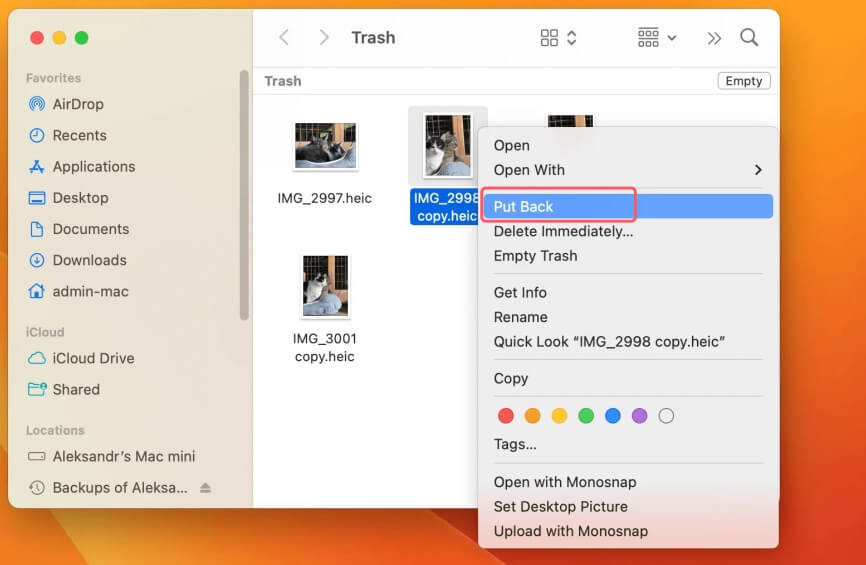Click the Empty trash button
Screen dimensions: 866x565
pyautogui.click(x=743, y=81)
